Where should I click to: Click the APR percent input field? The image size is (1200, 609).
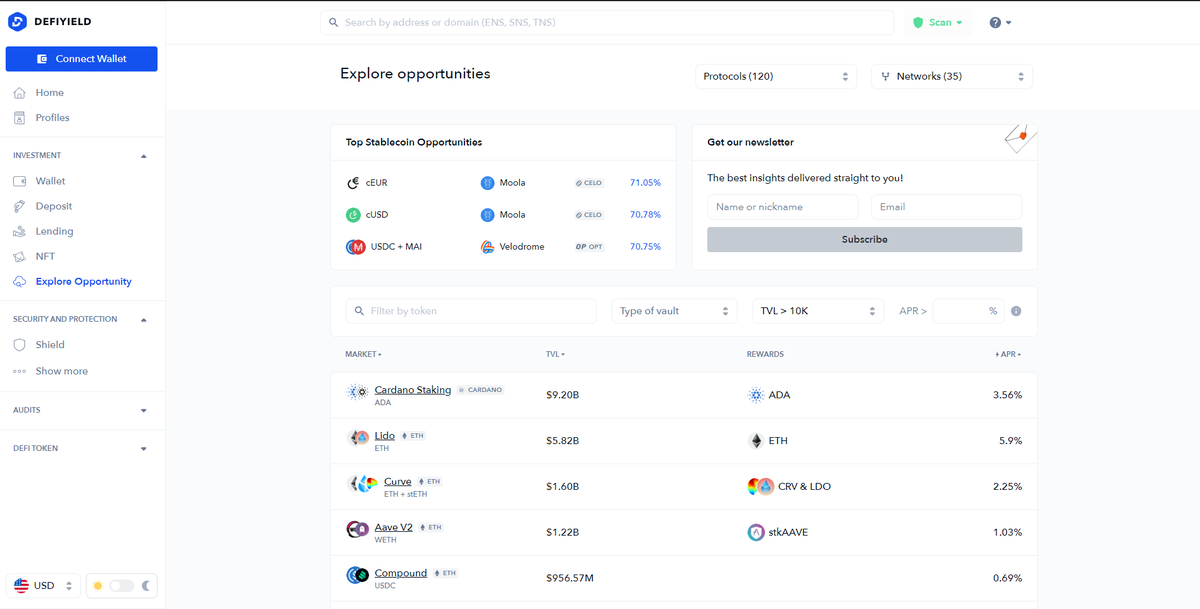tap(968, 311)
